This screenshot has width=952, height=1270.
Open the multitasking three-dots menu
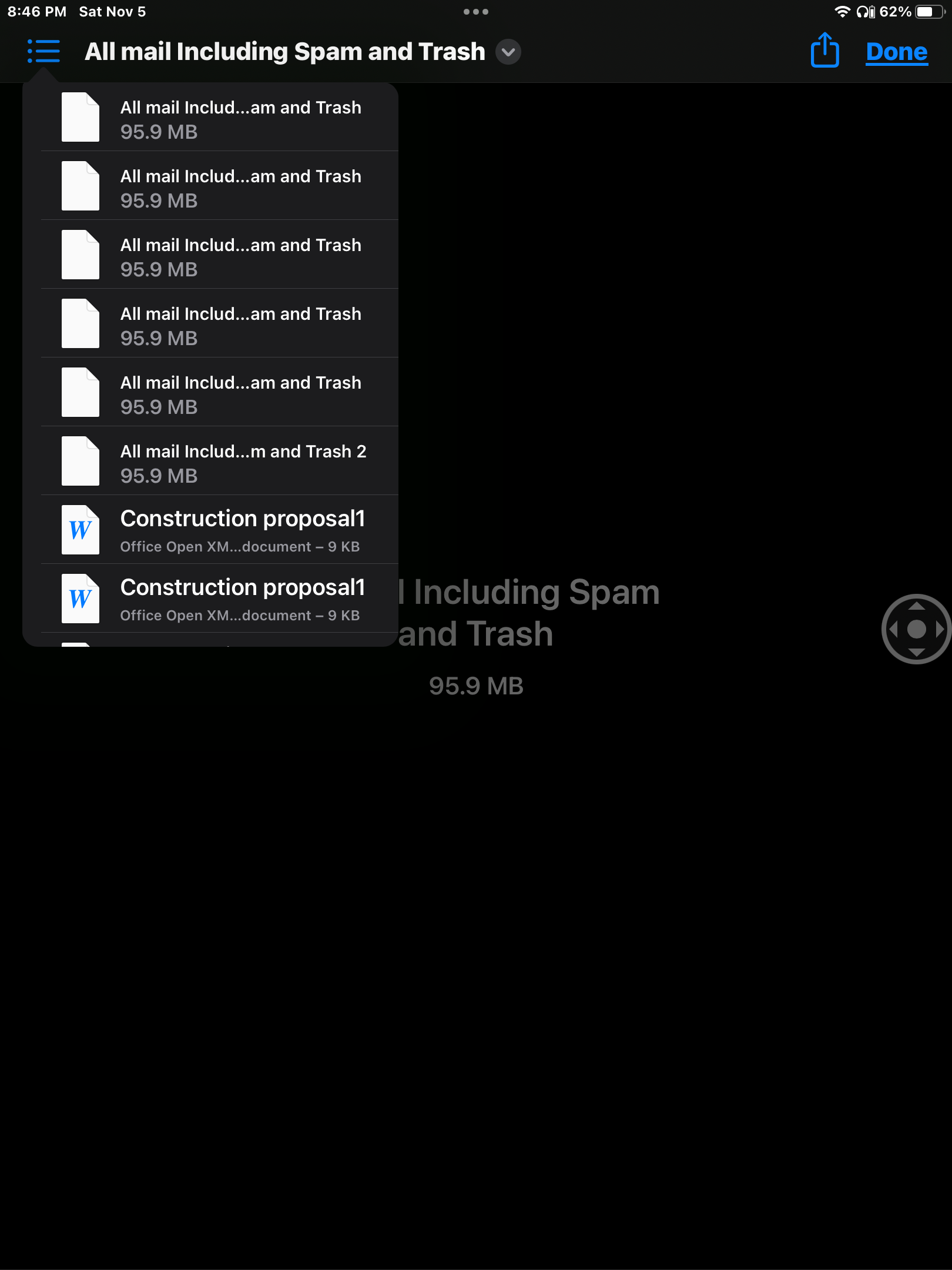(476, 12)
